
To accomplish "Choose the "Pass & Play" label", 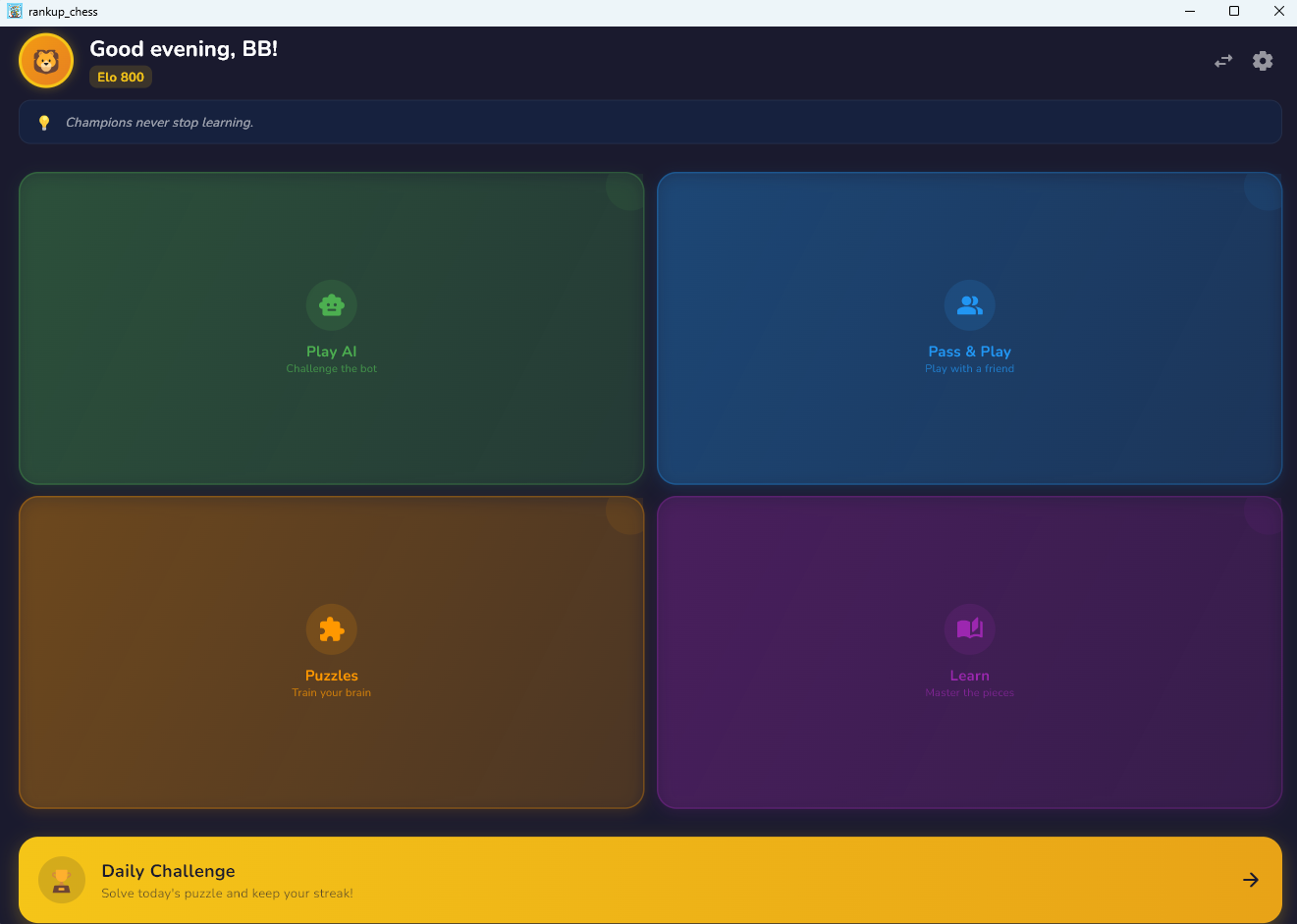I will point(969,352).
